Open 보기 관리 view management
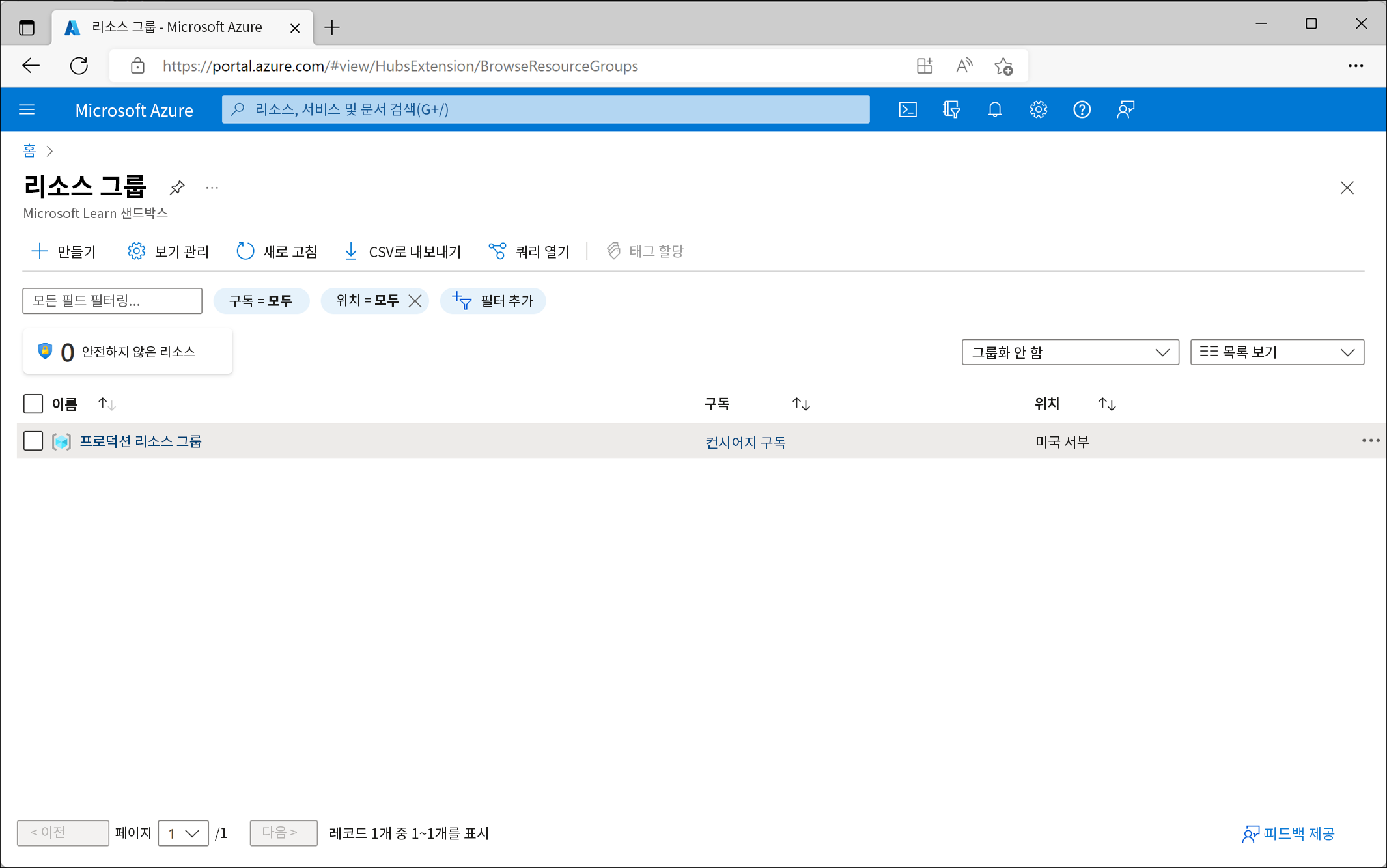This screenshot has height=868, width=1387. 168,251
